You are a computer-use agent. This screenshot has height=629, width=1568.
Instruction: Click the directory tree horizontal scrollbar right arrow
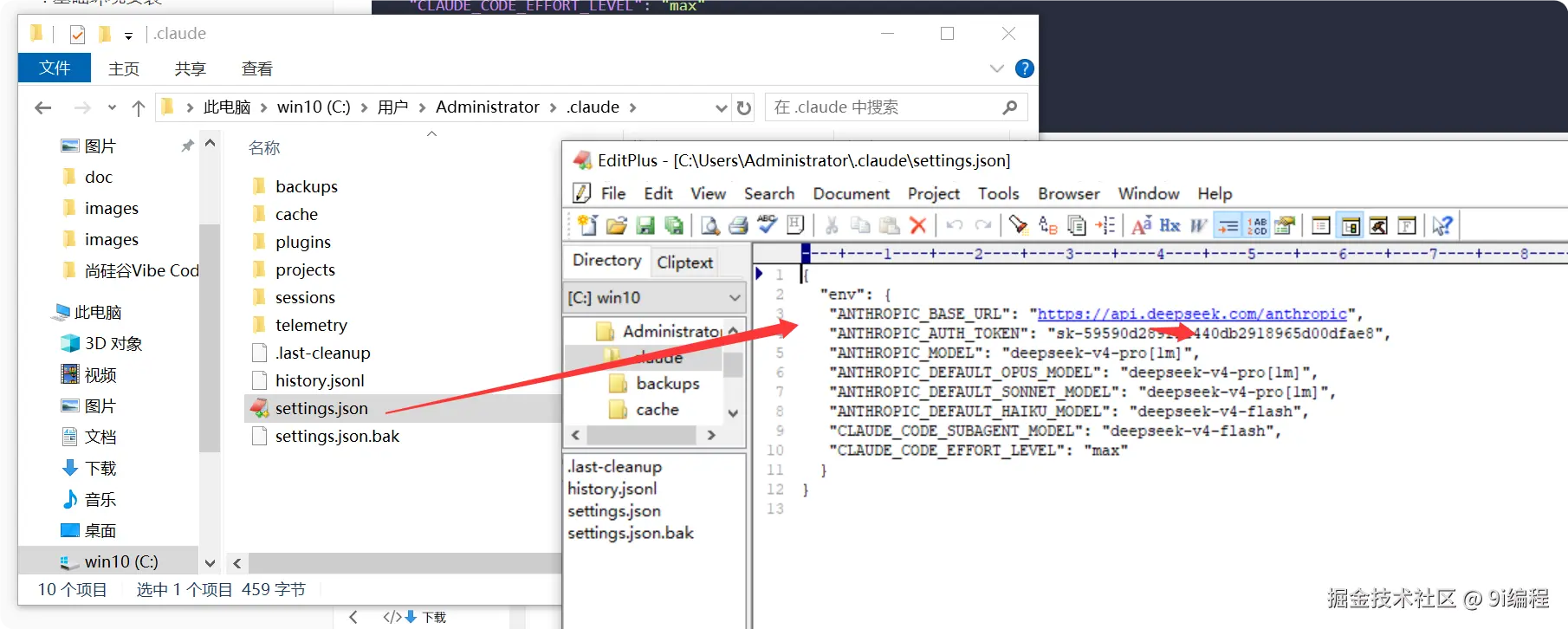[711, 435]
